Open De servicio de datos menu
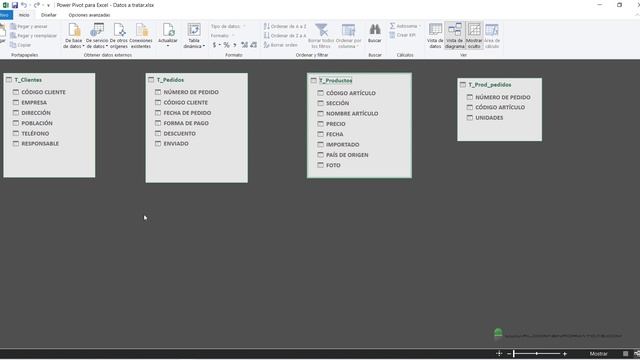Image resolution: width=640 pixels, height=360 pixels. click(97, 36)
